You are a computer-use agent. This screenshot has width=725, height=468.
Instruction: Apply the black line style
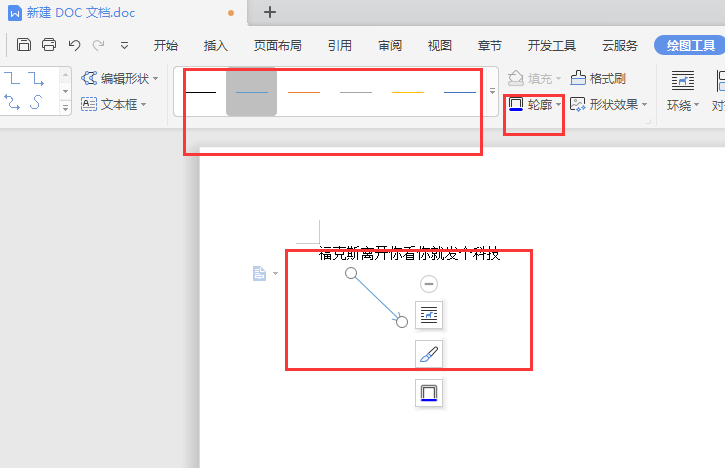[201, 92]
